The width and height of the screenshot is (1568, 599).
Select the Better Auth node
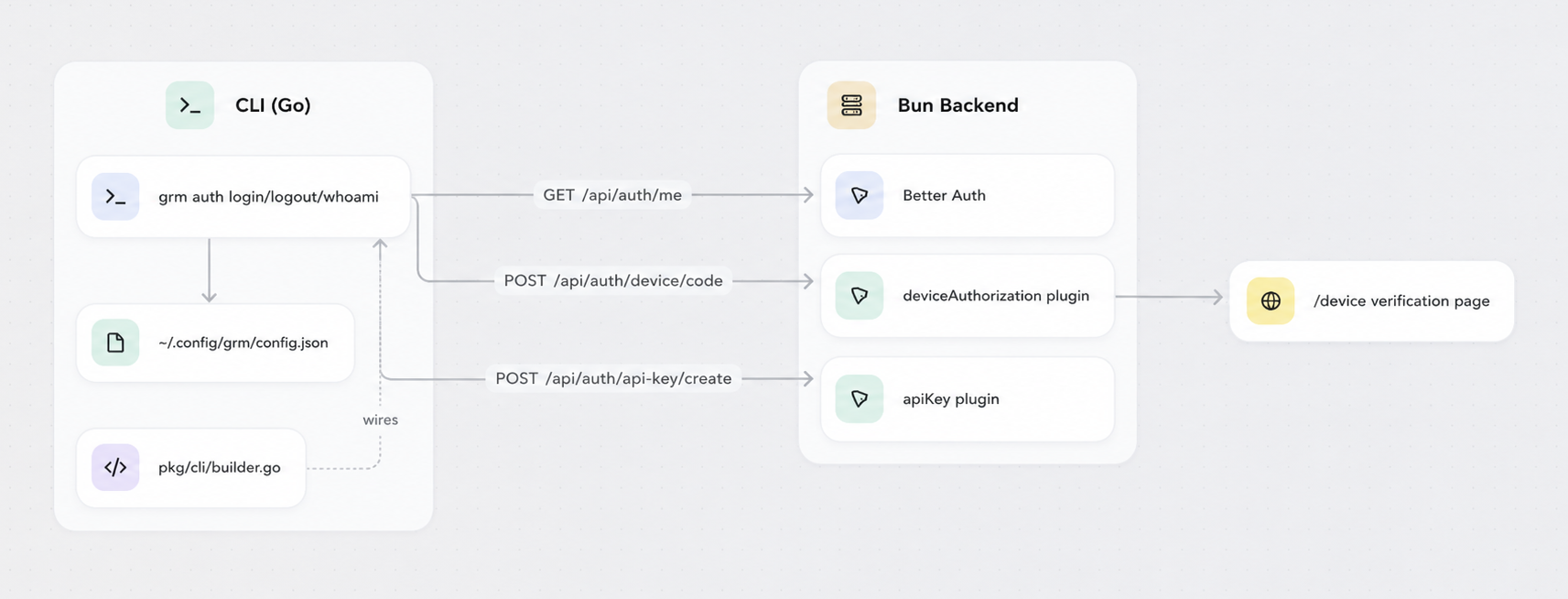point(968,195)
